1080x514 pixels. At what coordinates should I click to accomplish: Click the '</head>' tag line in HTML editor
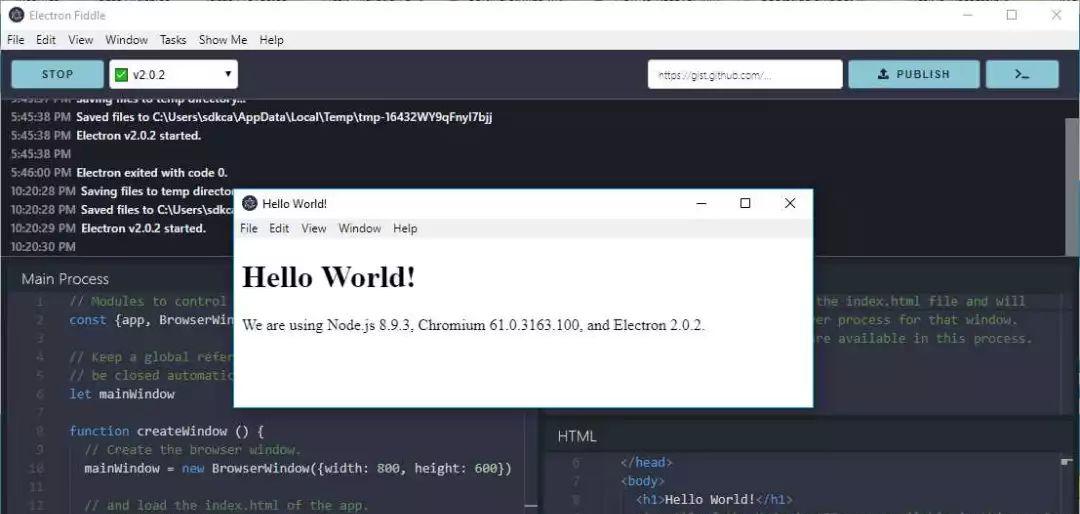[x=646, y=462]
